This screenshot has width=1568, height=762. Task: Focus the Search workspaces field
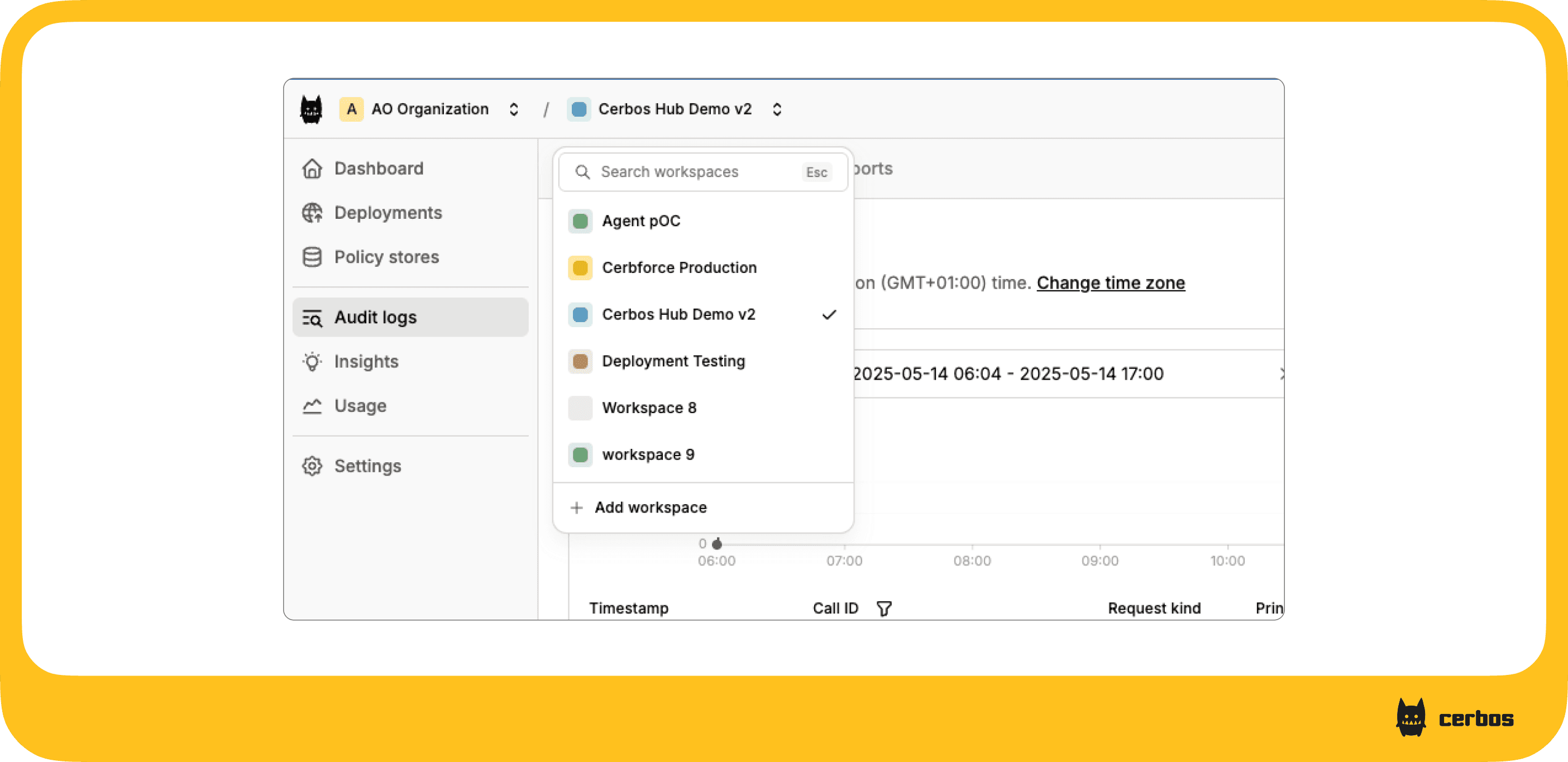(x=703, y=172)
